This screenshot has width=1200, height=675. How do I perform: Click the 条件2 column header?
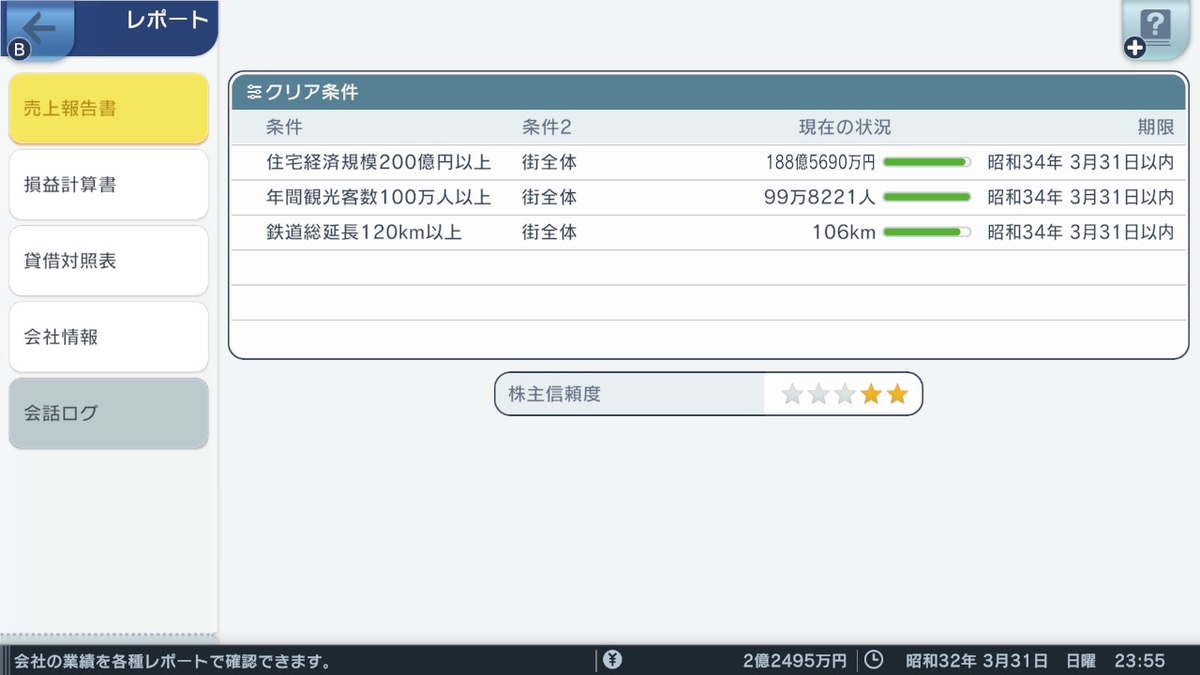click(546, 127)
